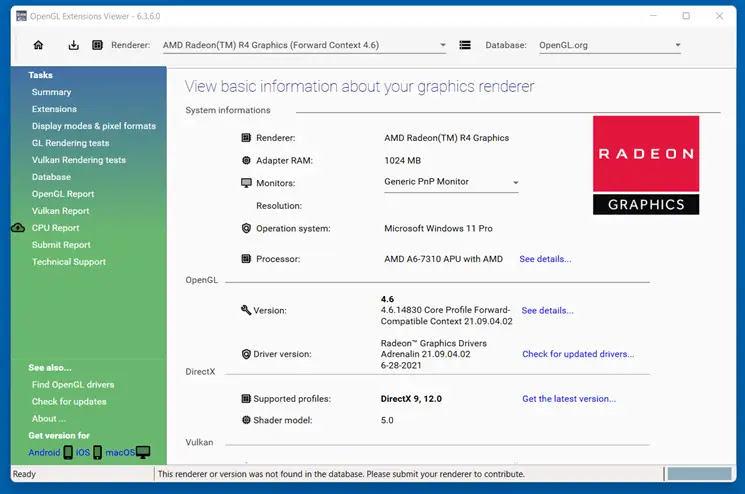Click the macOS version link

[120, 452]
